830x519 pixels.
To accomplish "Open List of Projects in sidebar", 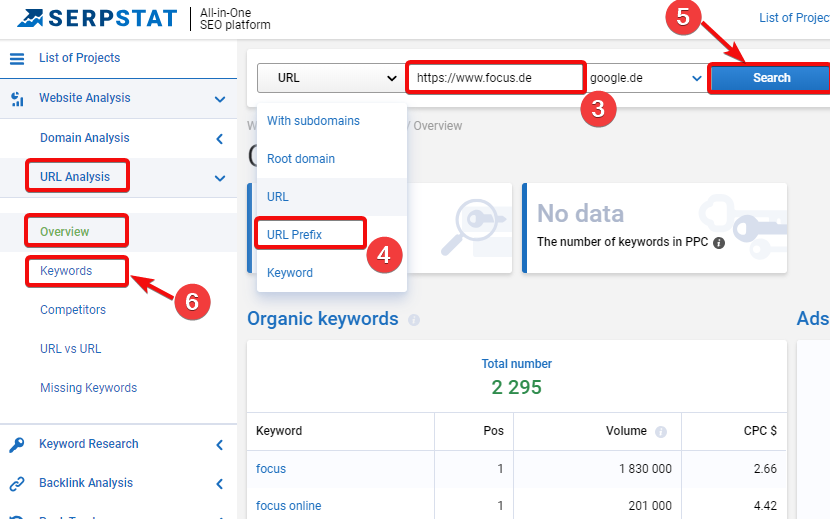I will point(79,58).
